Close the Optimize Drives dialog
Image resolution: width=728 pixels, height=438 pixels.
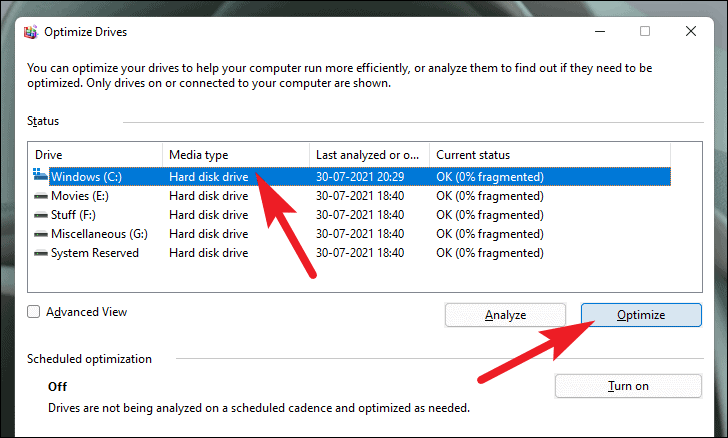(x=691, y=31)
